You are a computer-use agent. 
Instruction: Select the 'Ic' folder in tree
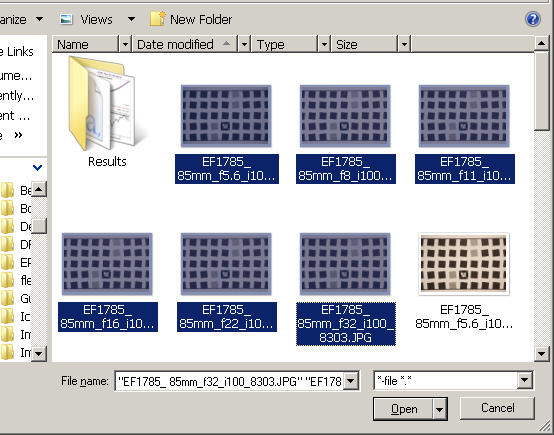point(16,316)
